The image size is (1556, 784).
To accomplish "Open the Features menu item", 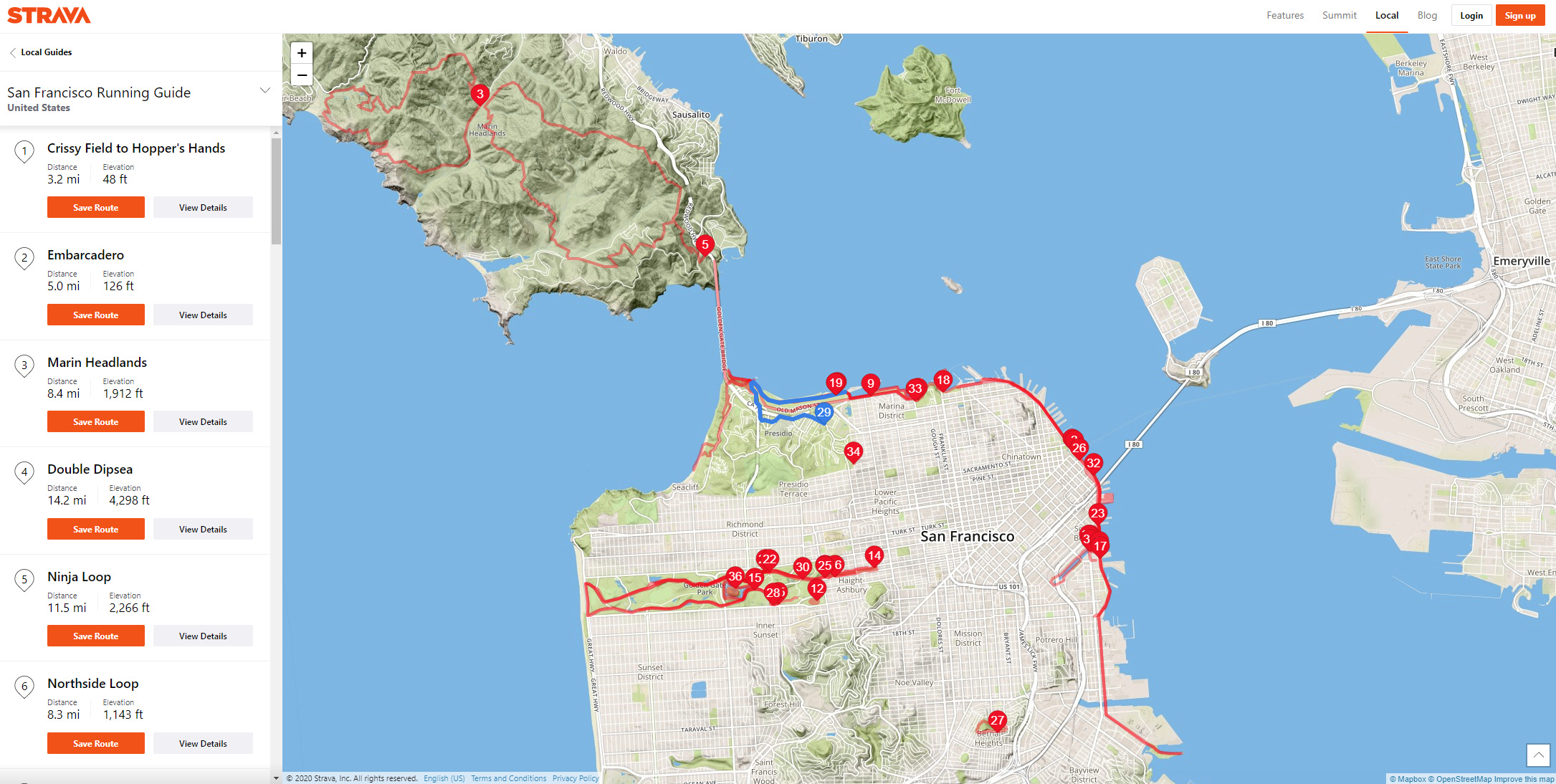I will coord(1285,16).
